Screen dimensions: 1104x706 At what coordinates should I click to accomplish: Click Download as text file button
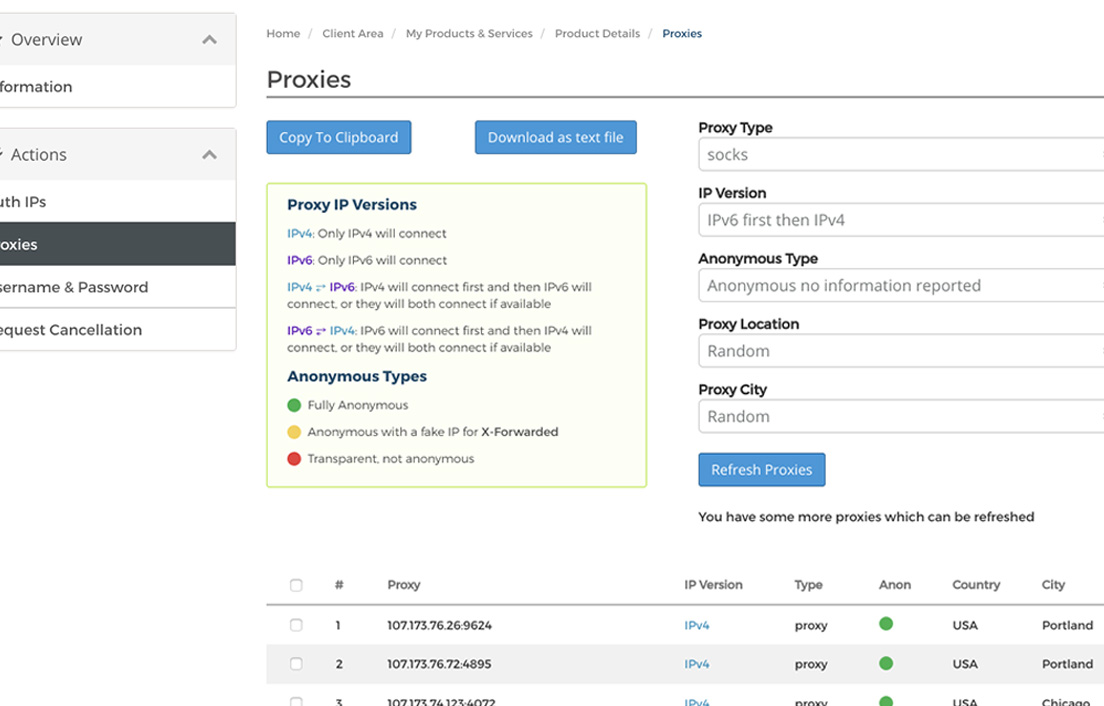pyautogui.click(x=555, y=138)
